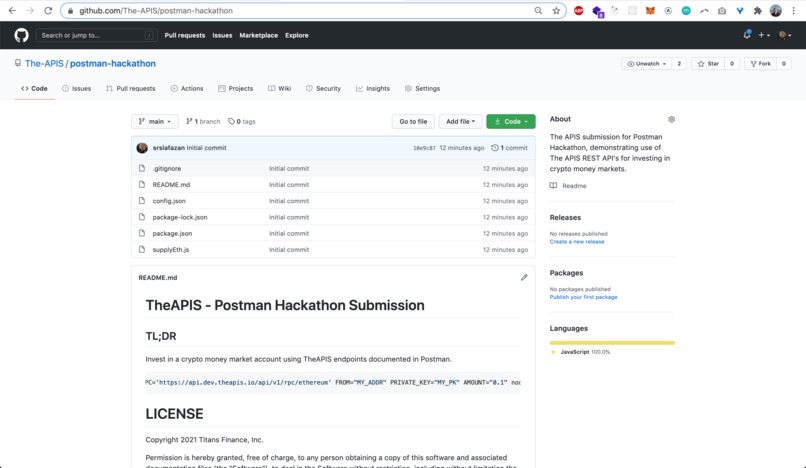Edit the README with the pencil icon
806x468 pixels.
[x=524, y=277]
